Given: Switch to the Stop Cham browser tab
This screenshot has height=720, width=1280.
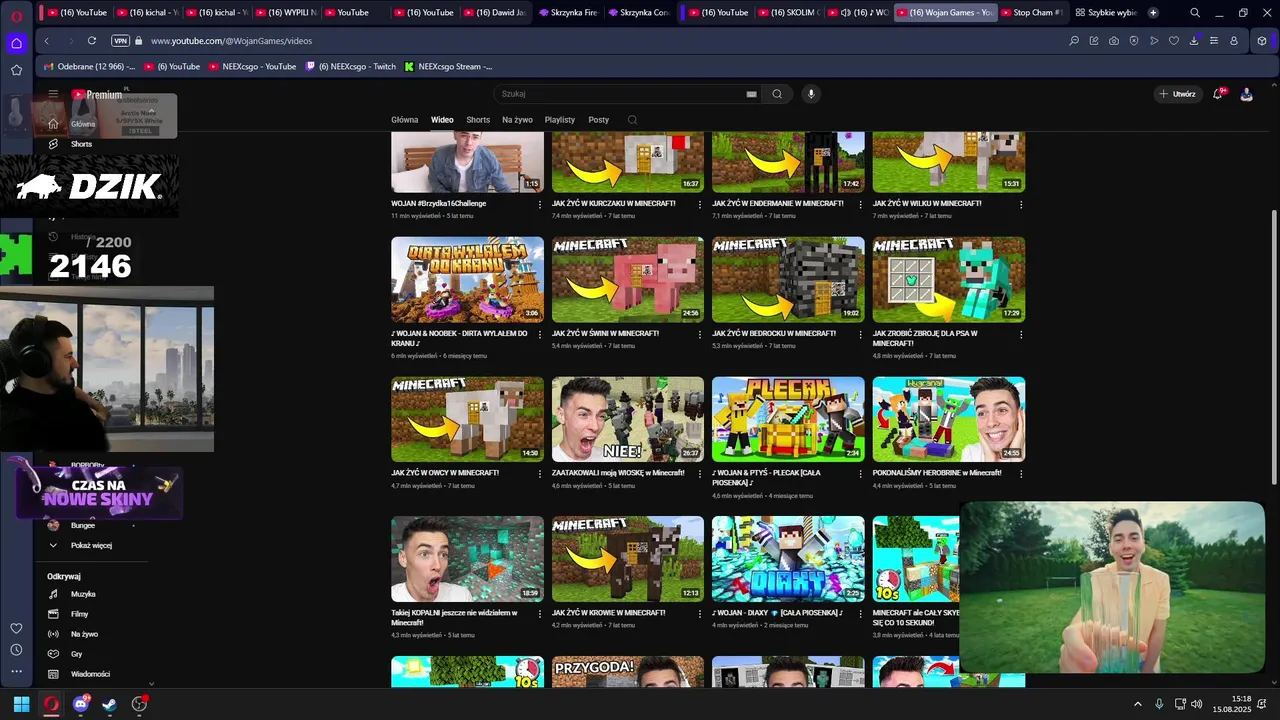Looking at the screenshot, I should (x=1033, y=13).
